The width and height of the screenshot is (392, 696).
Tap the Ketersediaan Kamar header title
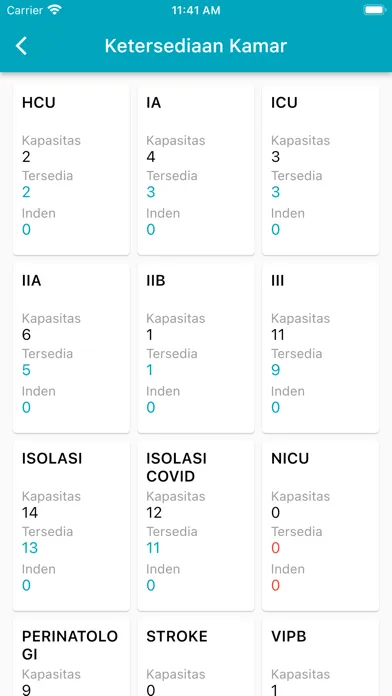tap(196, 46)
